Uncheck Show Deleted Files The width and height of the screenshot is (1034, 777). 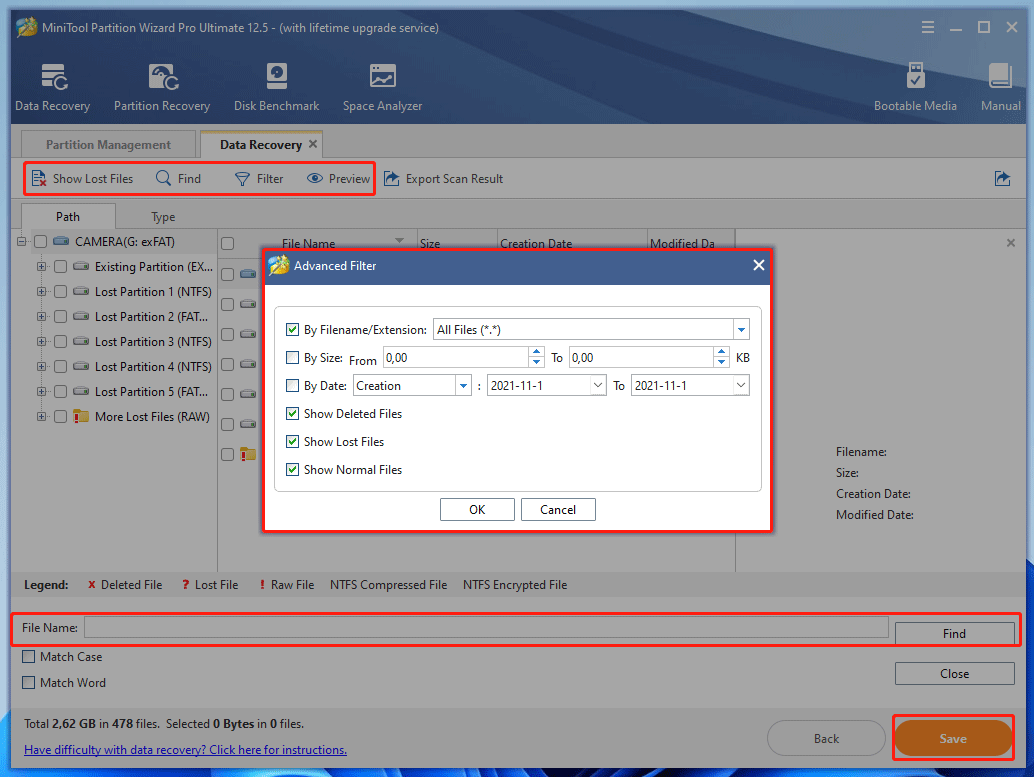292,414
